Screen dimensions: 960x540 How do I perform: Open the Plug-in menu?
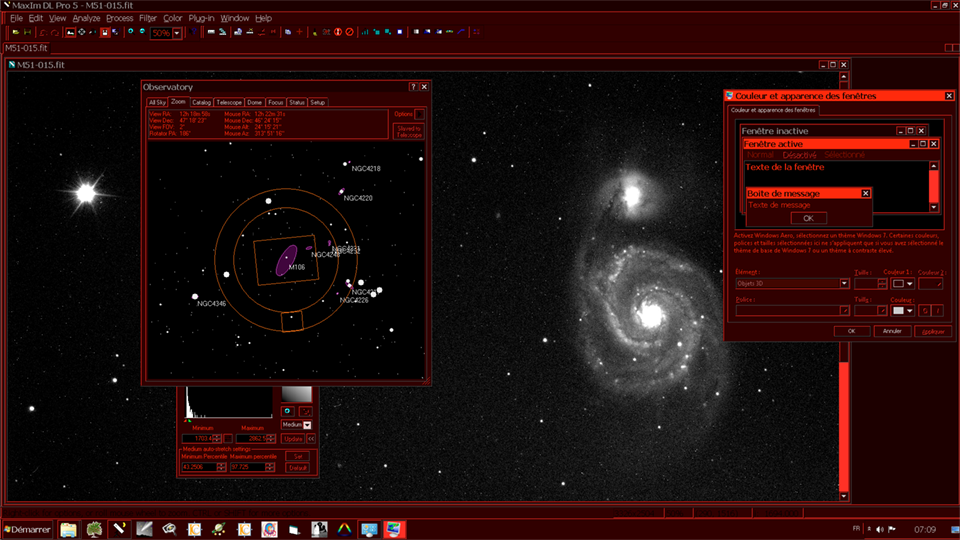click(201, 18)
